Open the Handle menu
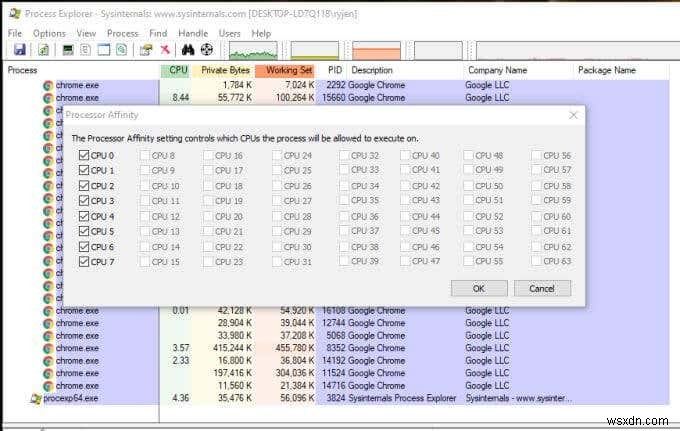 pos(193,33)
